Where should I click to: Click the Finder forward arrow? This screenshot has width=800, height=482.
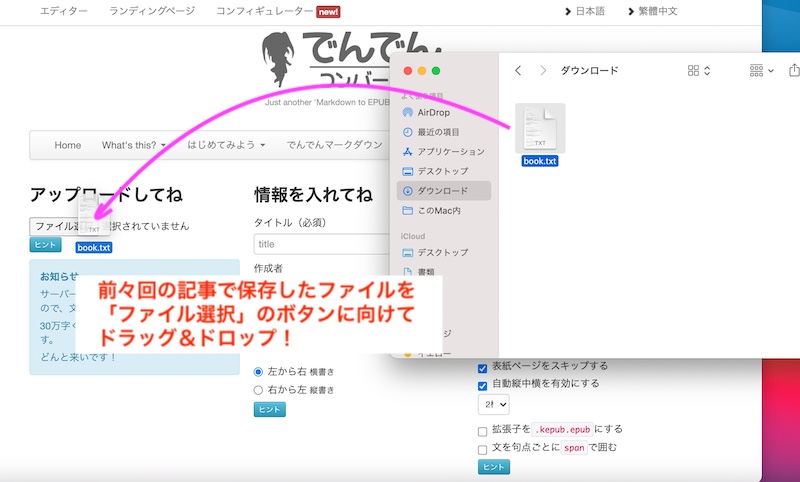543,71
